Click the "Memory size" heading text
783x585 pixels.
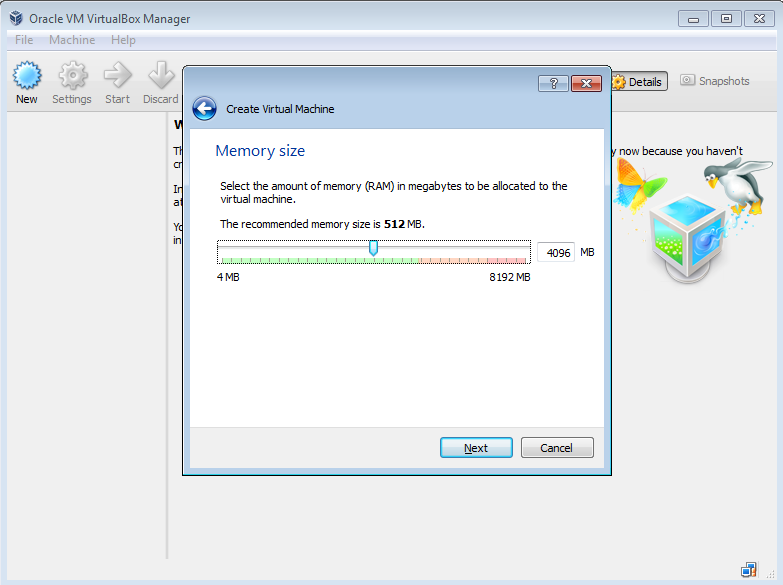tap(260, 151)
